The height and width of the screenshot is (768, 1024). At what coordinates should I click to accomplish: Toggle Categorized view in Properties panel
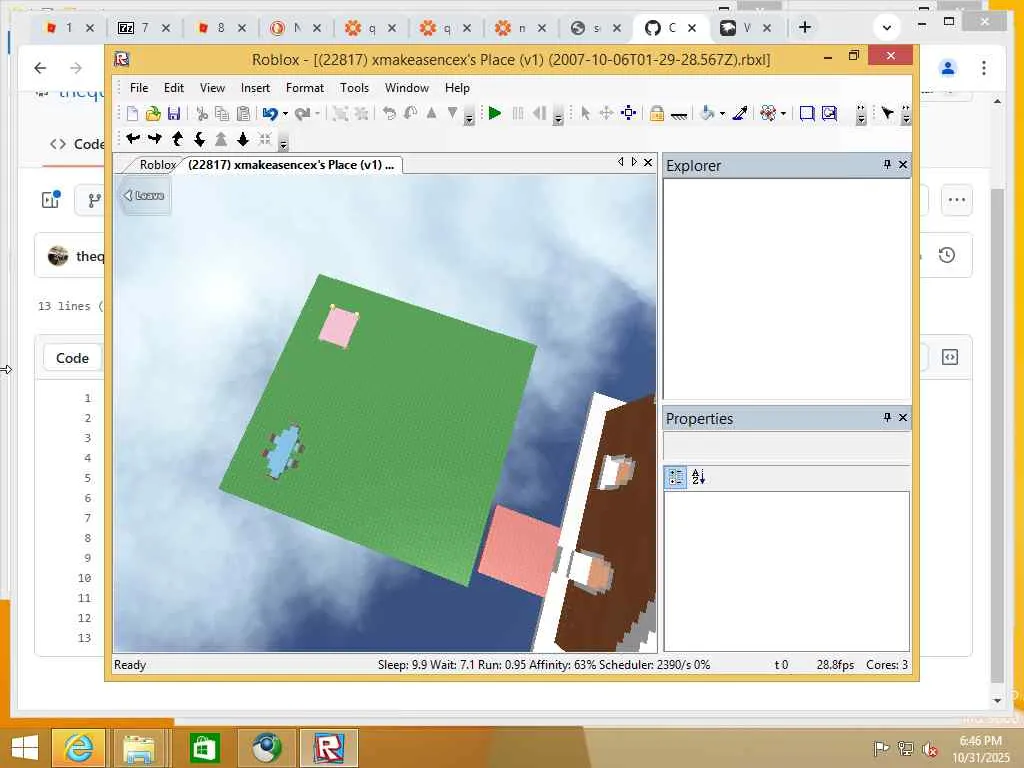point(676,477)
